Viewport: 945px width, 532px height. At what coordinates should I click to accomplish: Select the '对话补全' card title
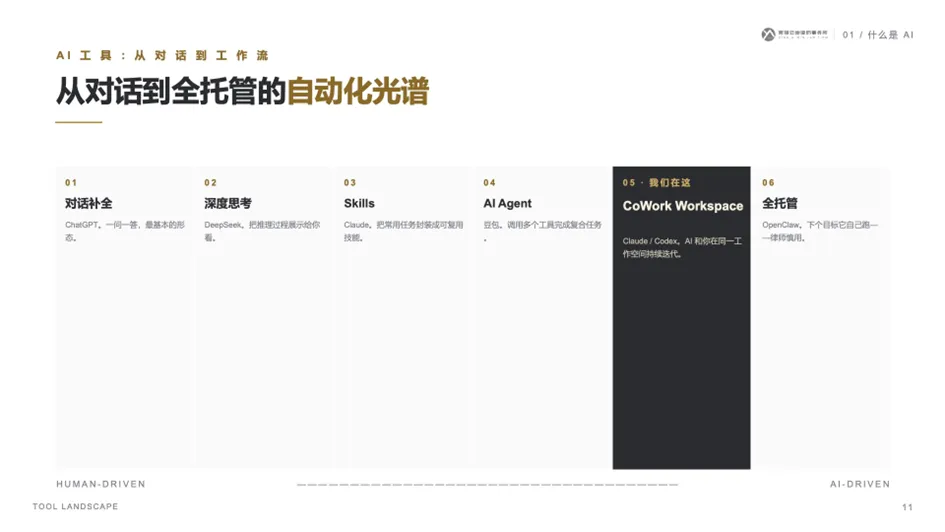(x=89, y=204)
